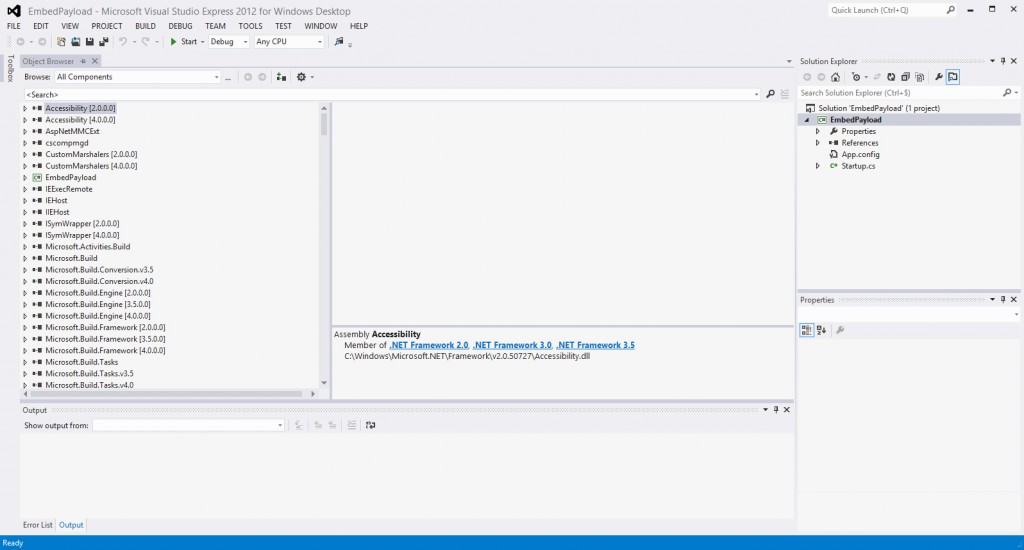This screenshot has height=550, width=1024.
Task: Toggle Alphabetical sort in Properties panel
Action: pos(822,330)
